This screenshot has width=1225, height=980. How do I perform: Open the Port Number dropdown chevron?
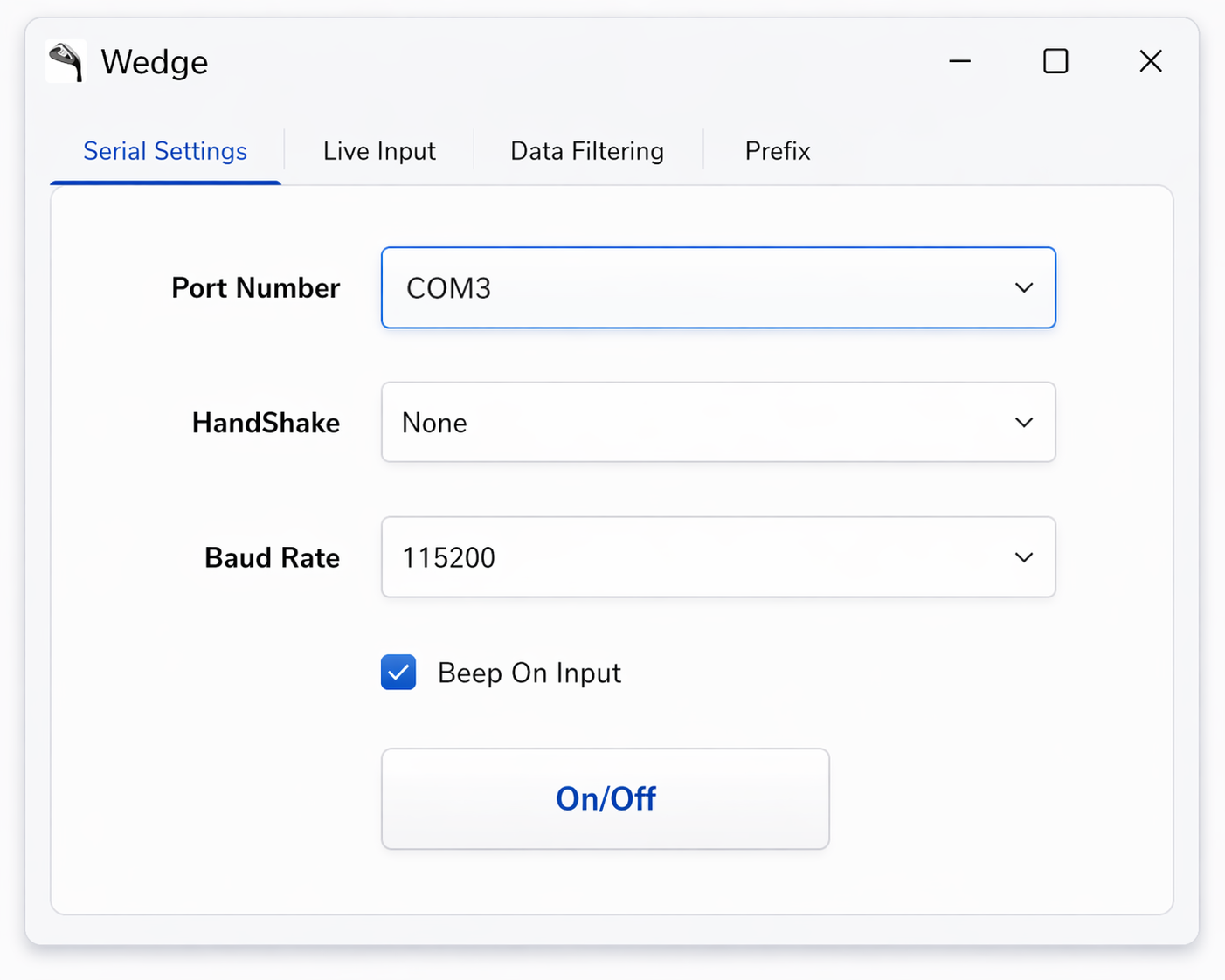[1023, 287]
